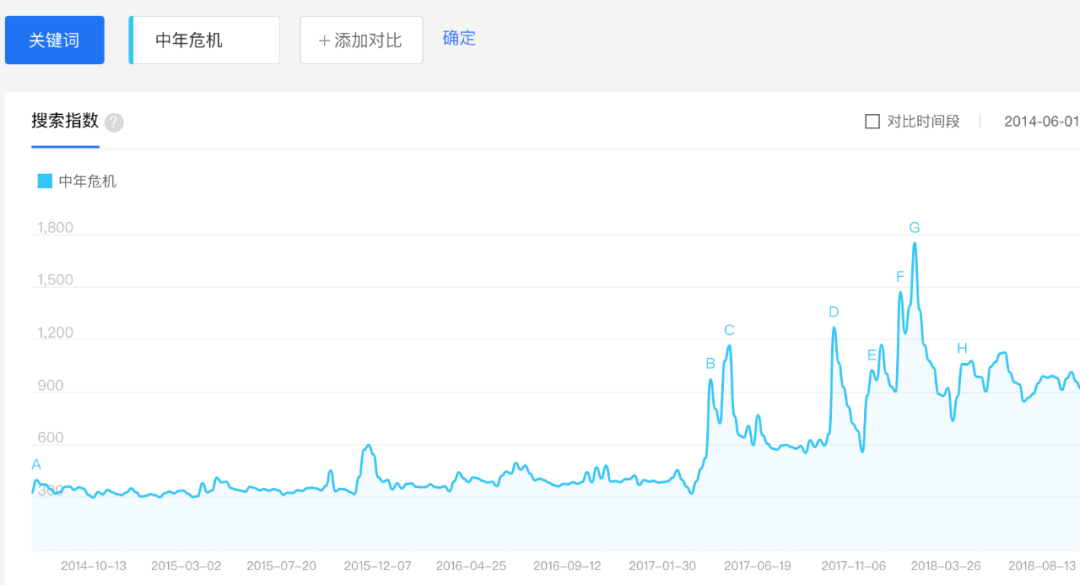The height and width of the screenshot is (585, 1080).
Task: Select marker F on the chart
Action: pos(900,277)
